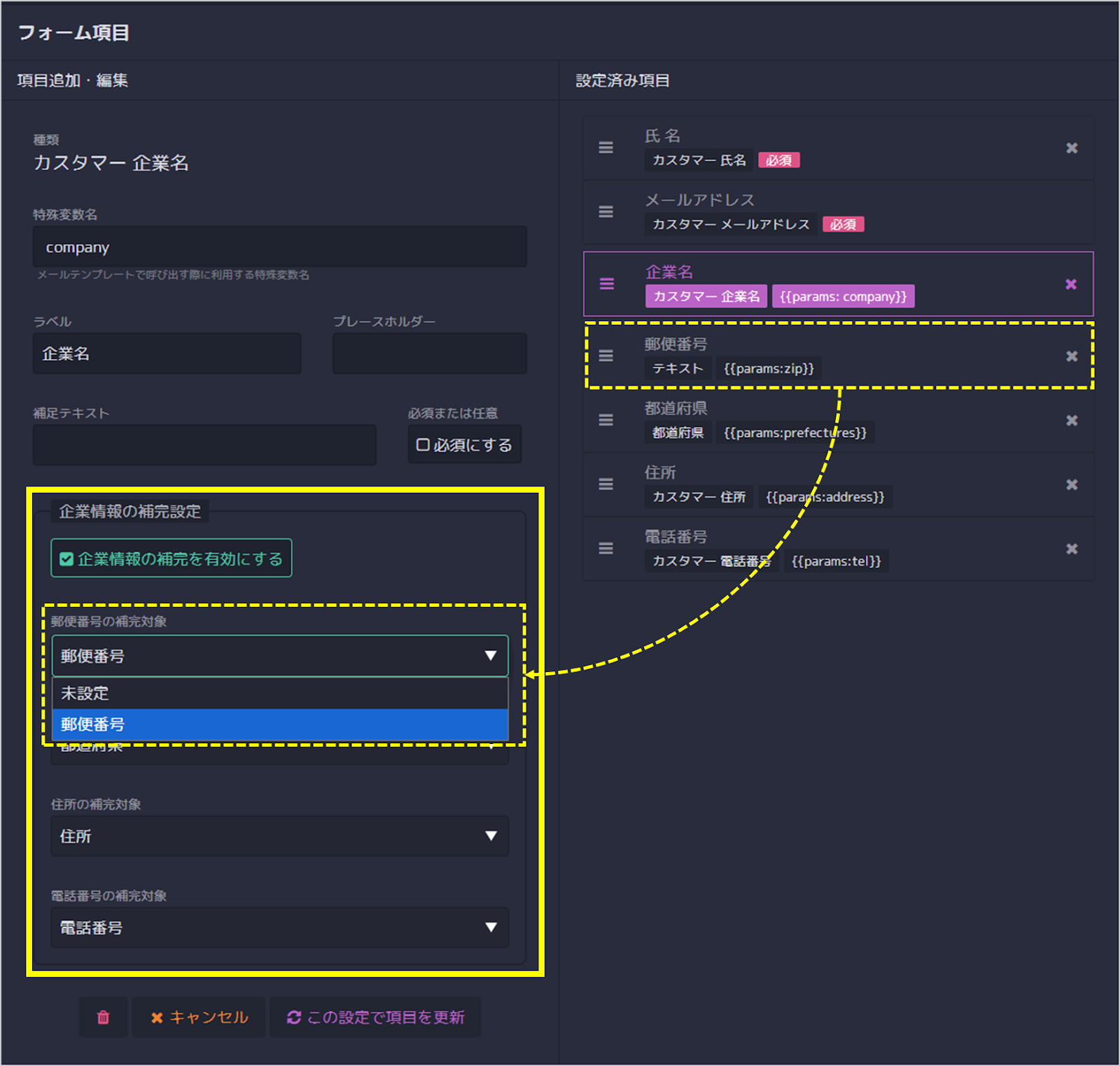The height and width of the screenshot is (1066, 1120).
Task: Select the pink drag handle next to 企業名
Action: (605, 284)
